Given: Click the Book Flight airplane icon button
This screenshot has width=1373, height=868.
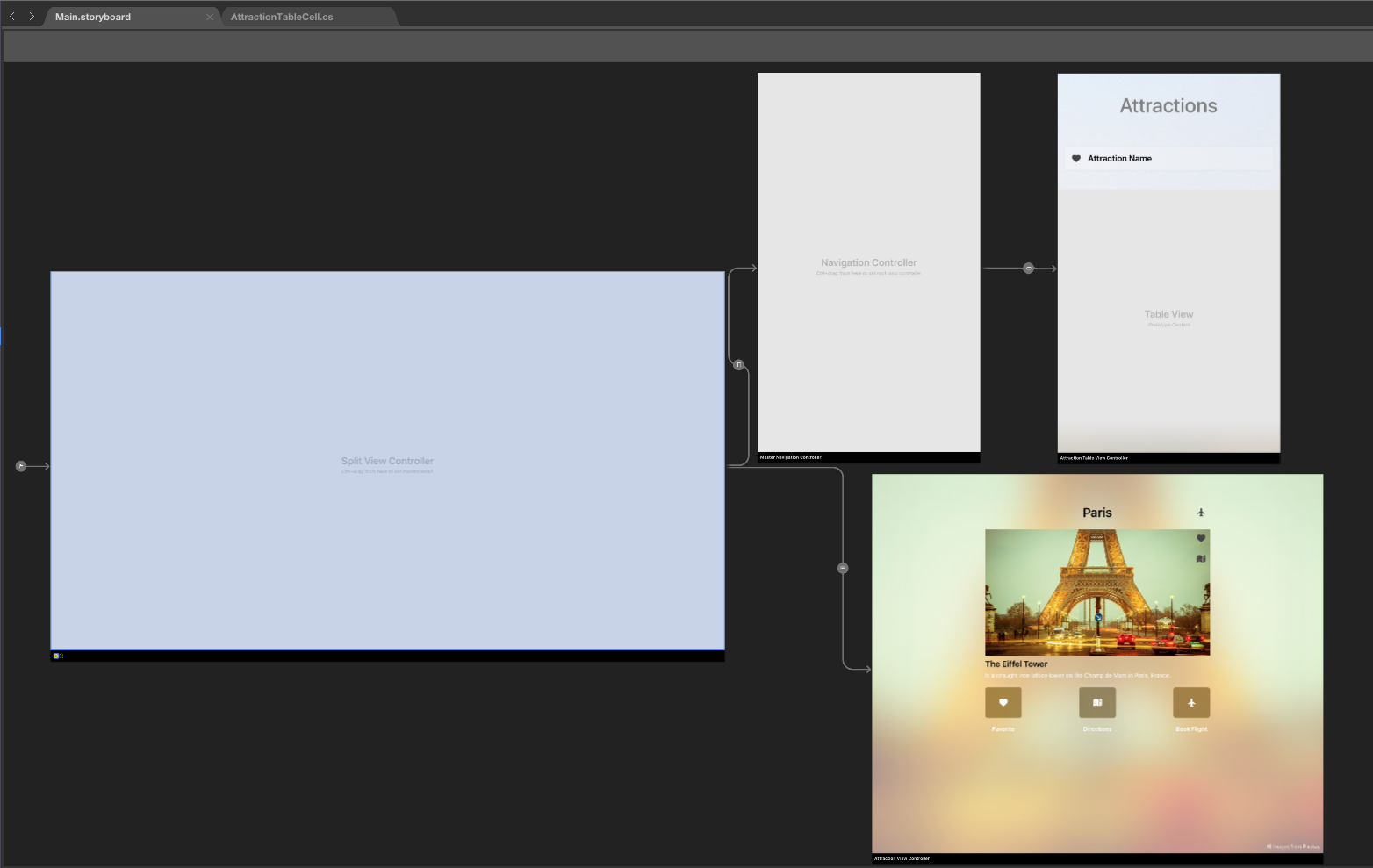Looking at the screenshot, I should 1191,702.
